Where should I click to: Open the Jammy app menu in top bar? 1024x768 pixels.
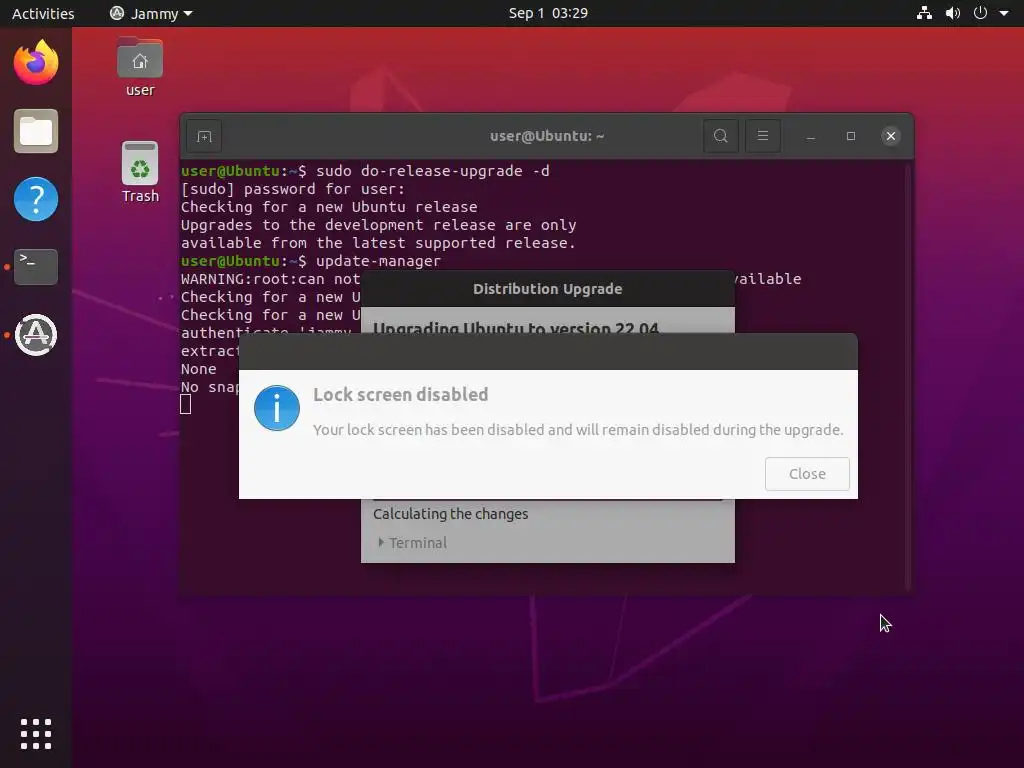(x=151, y=13)
